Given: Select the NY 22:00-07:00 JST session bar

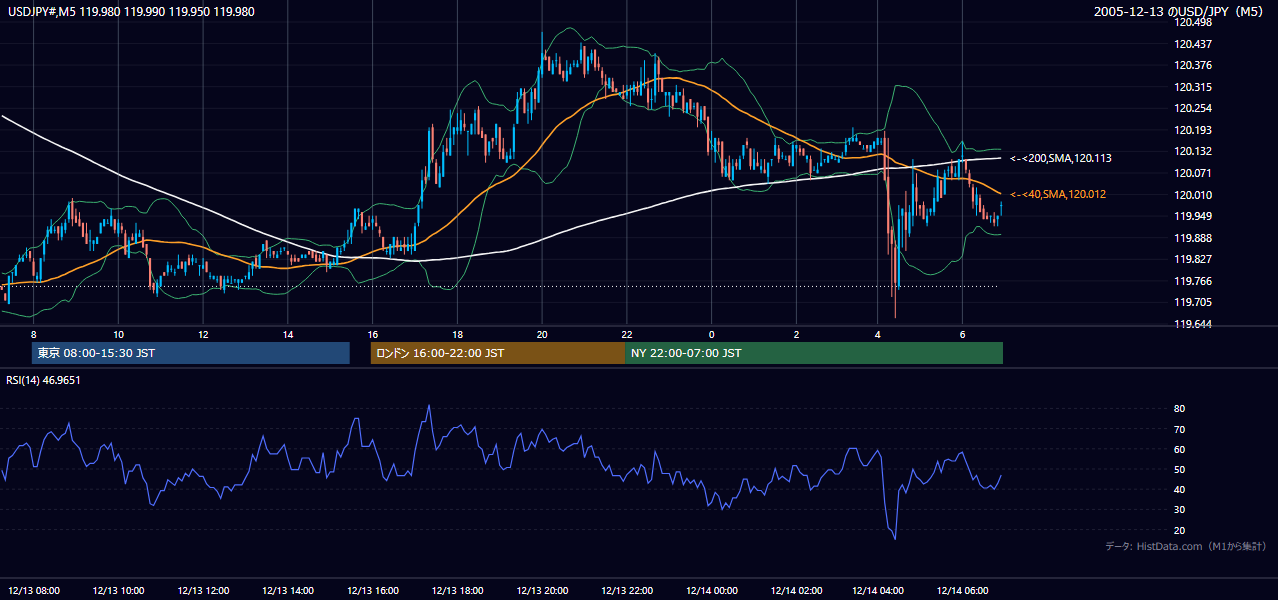Looking at the screenshot, I should tap(814, 353).
